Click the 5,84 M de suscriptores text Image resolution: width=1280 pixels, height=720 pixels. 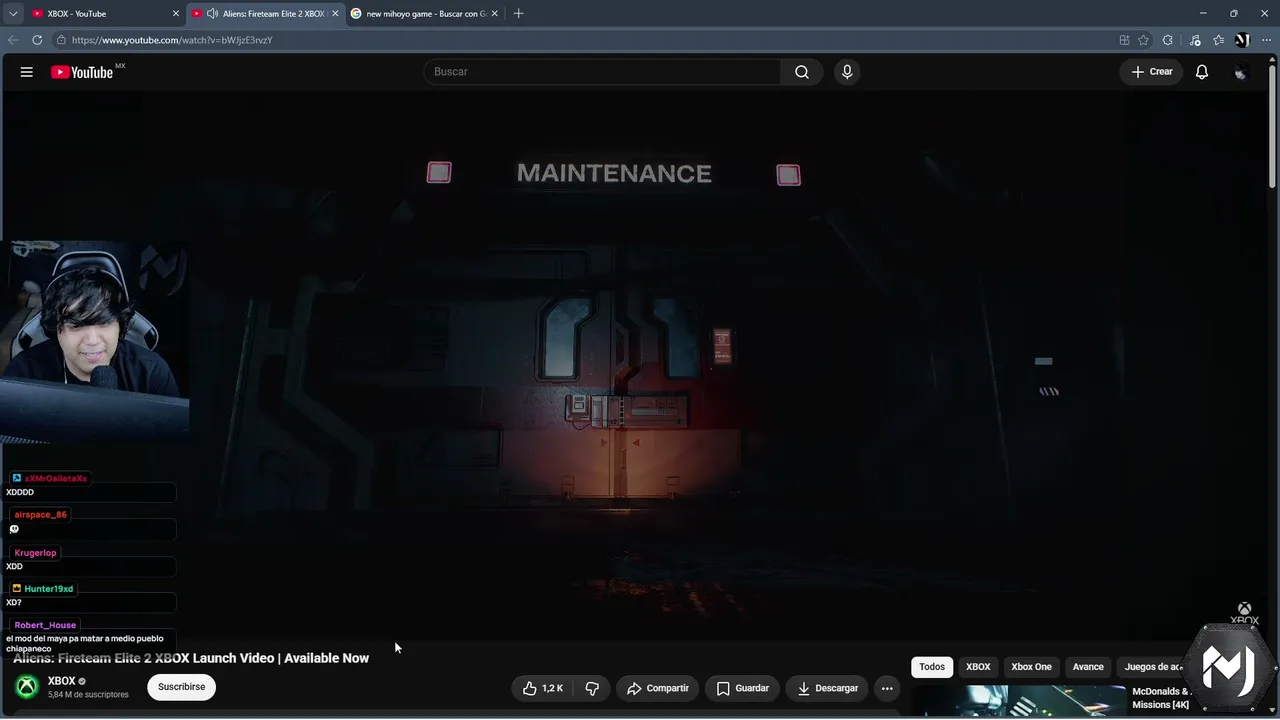pos(88,695)
